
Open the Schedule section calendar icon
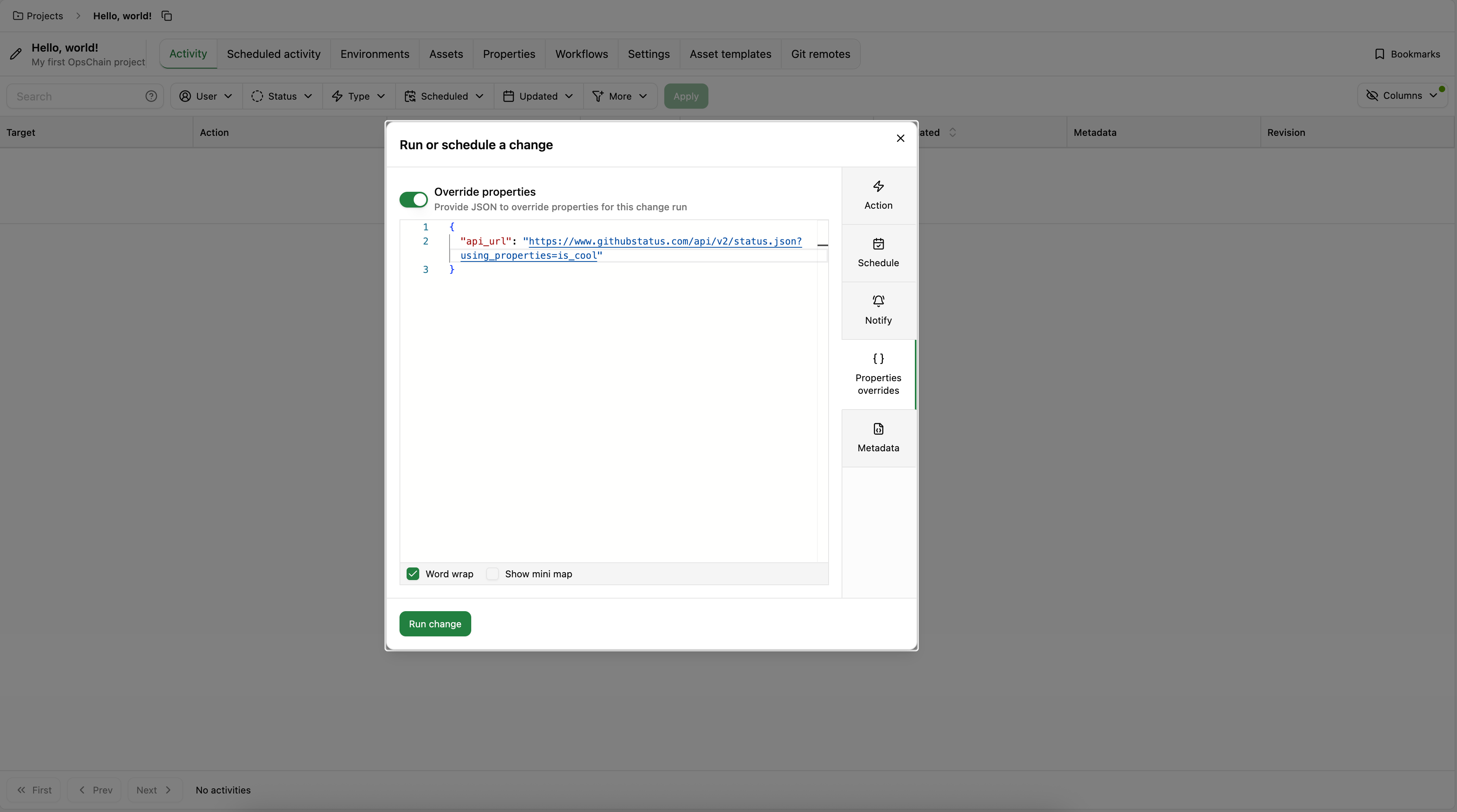[x=878, y=244]
